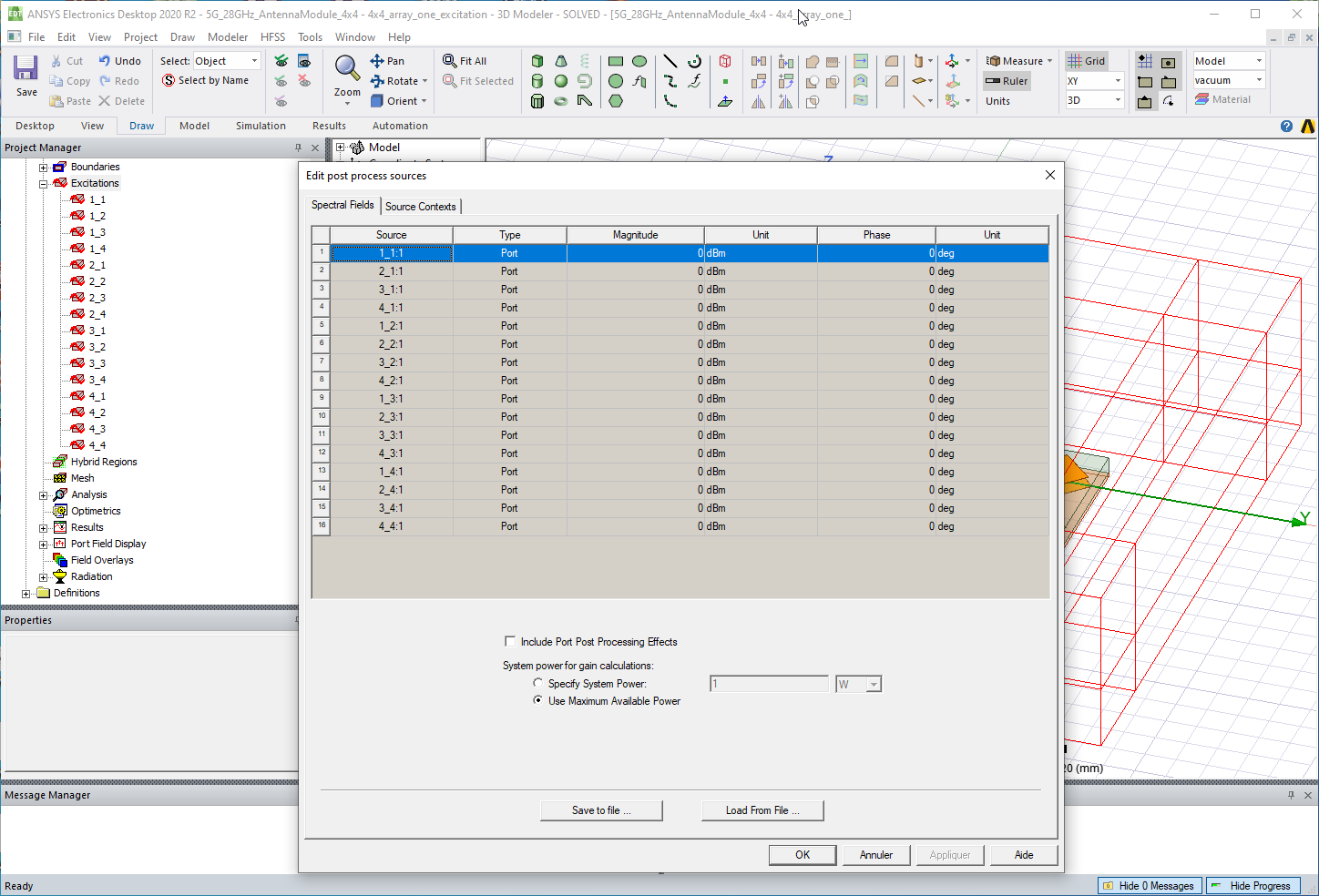1319x896 pixels.
Task: Click the Aide button
Action: 1024,855
